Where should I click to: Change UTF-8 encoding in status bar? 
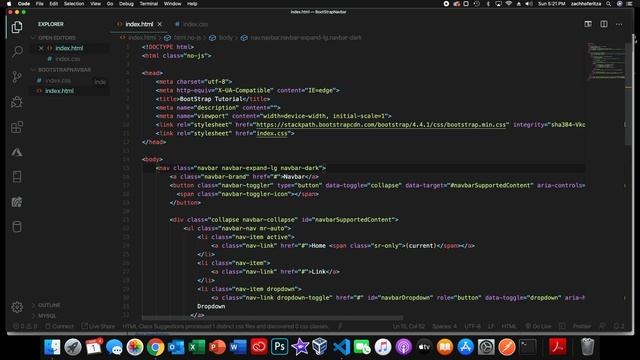tap(472, 327)
